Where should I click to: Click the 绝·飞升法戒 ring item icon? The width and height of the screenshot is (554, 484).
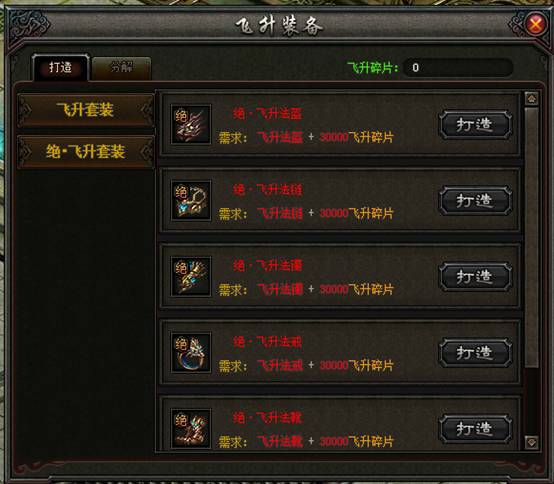(x=191, y=353)
